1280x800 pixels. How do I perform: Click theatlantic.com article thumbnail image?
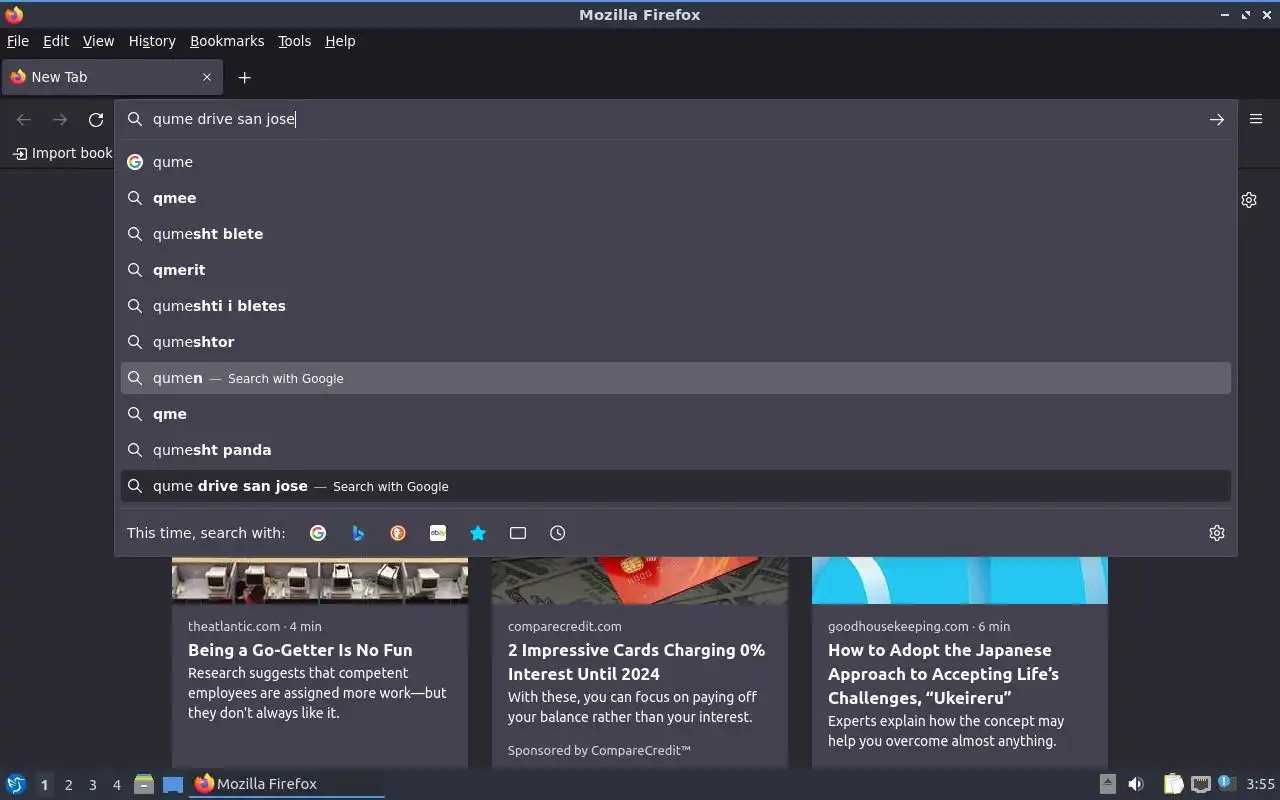point(320,580)
